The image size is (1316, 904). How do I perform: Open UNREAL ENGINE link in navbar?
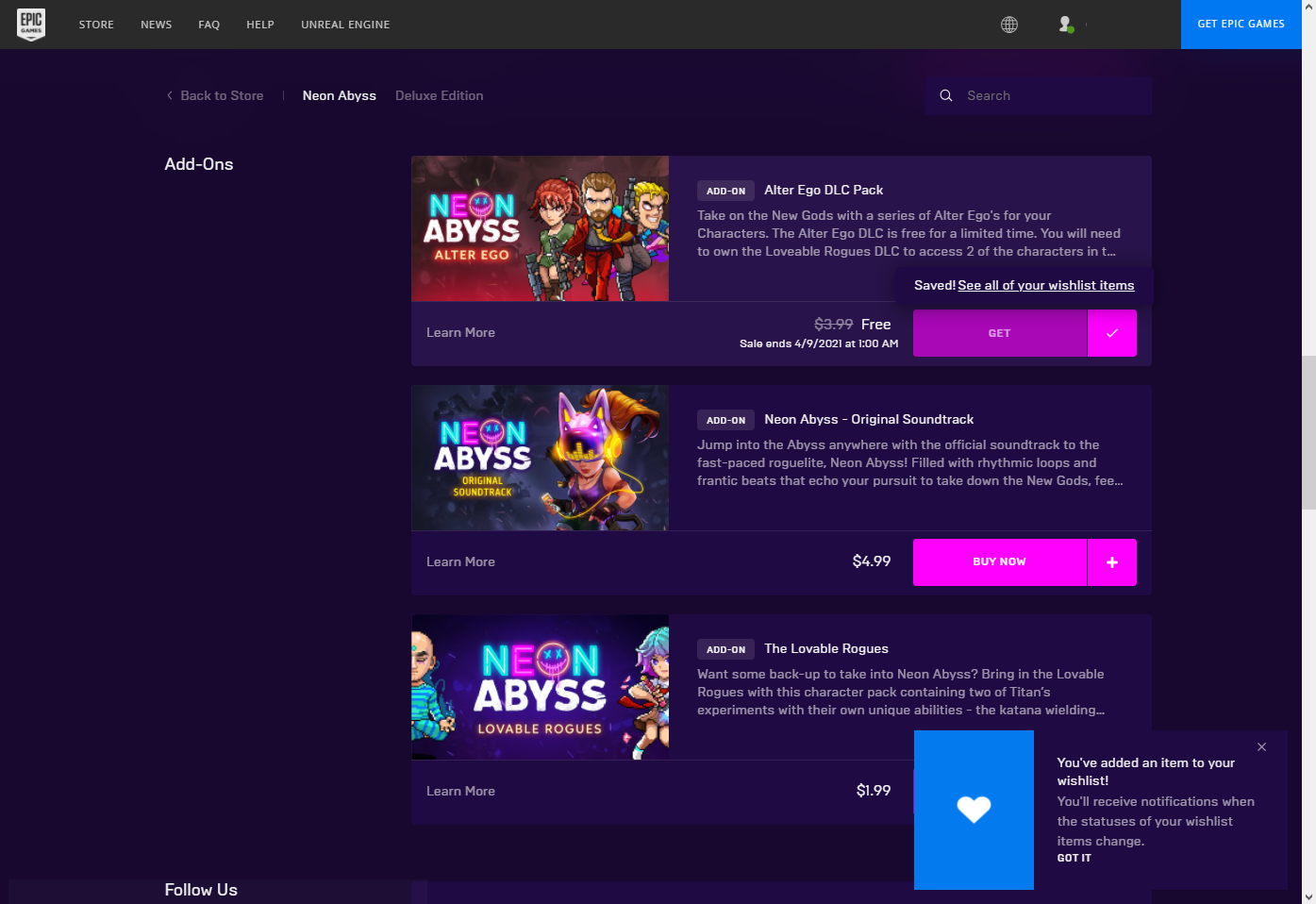click(x=345, y=25)
